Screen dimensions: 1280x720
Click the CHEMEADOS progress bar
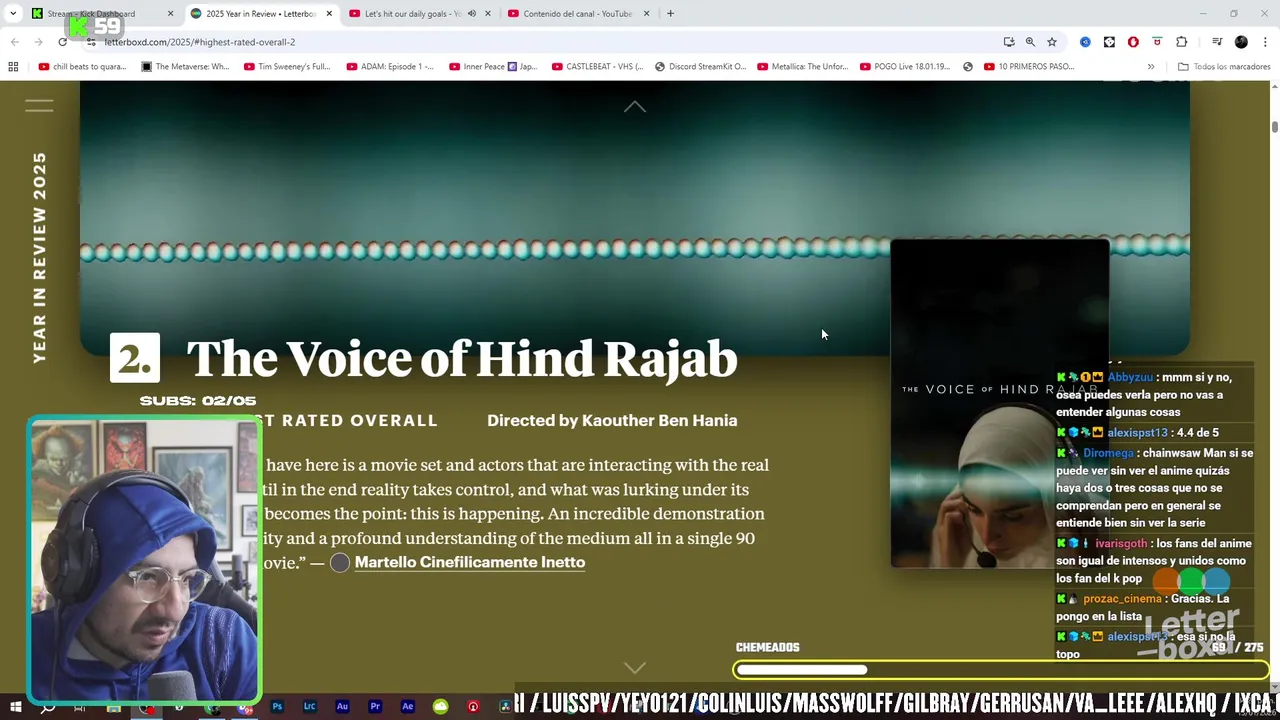click(x=1001, y=670)
